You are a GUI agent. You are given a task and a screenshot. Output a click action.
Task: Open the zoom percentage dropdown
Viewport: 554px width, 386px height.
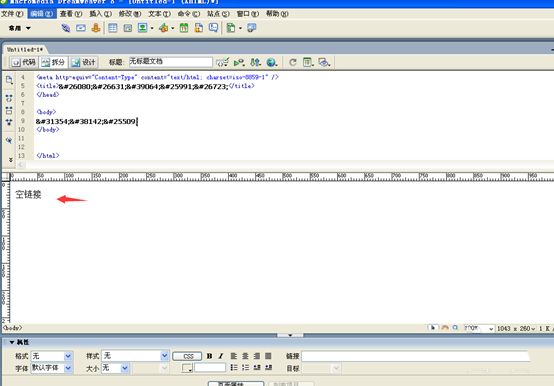click(491, 329)
